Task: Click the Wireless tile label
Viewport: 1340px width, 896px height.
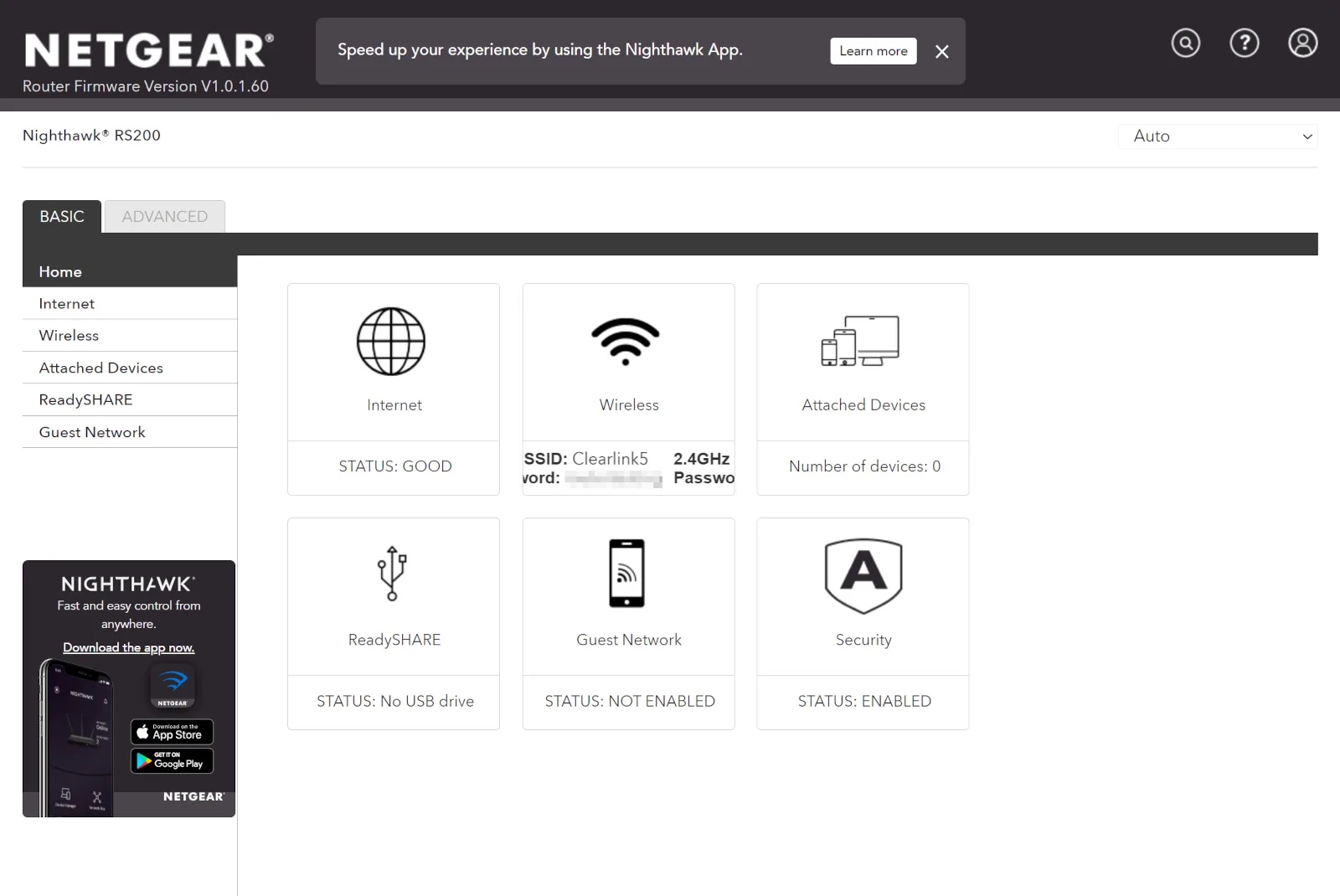Action: 629,405
